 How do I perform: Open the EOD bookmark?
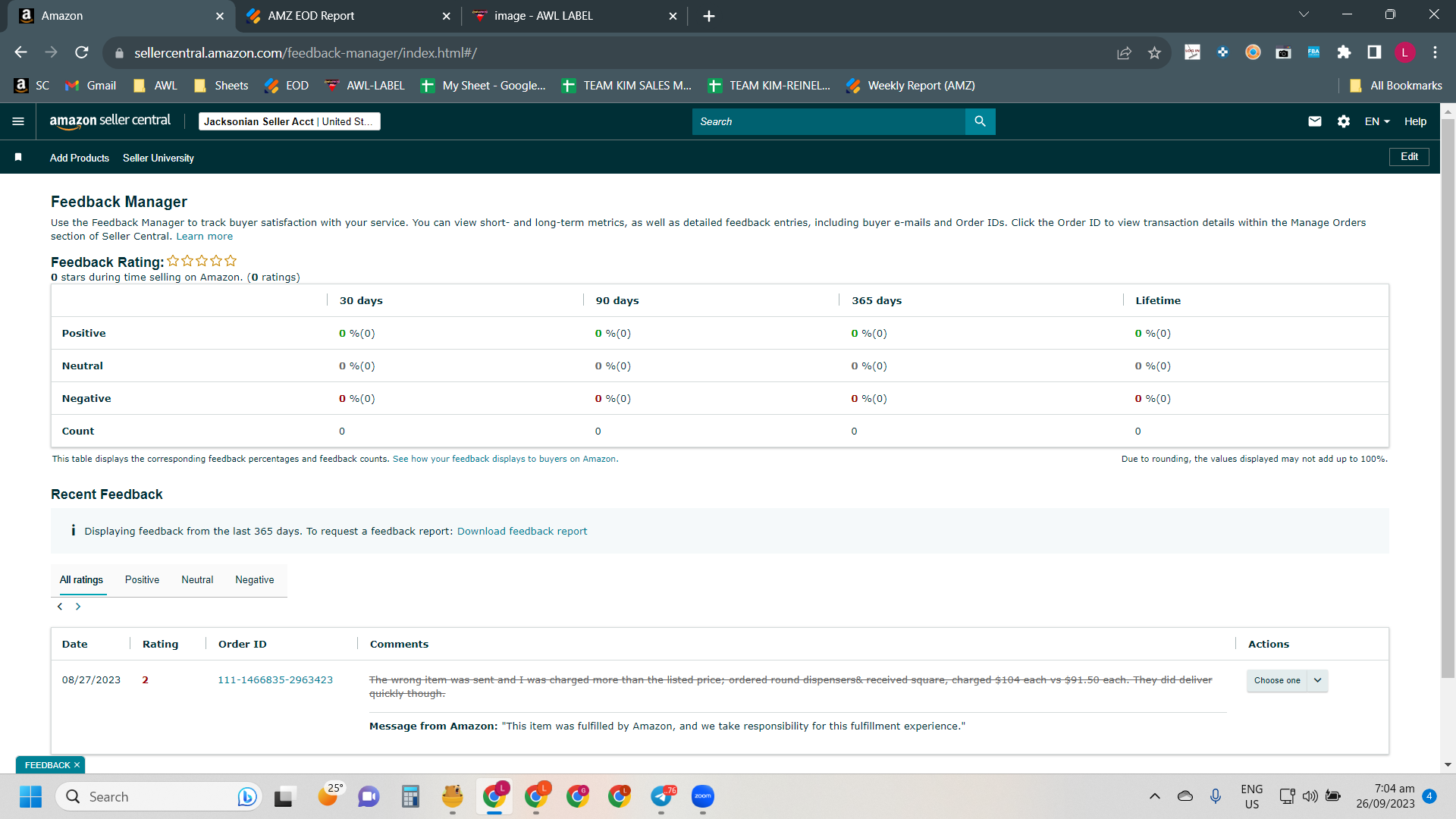286,86
